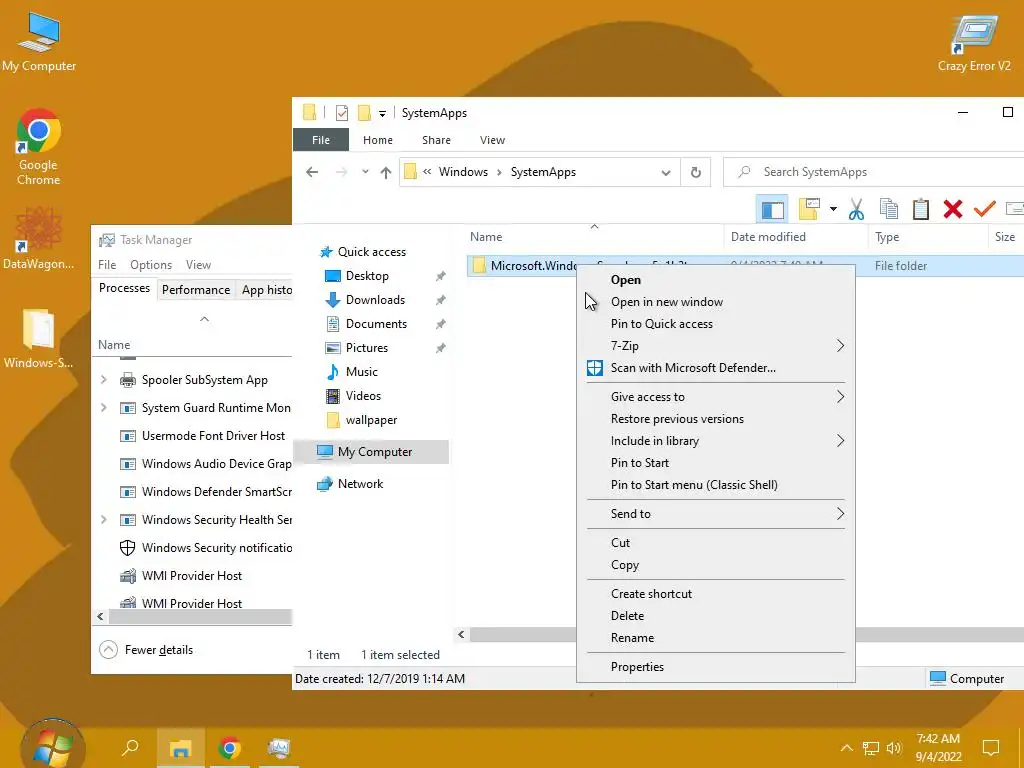Click the Processes tab in Task Manager
The image size is (1024, 768).
pos(124,288)
